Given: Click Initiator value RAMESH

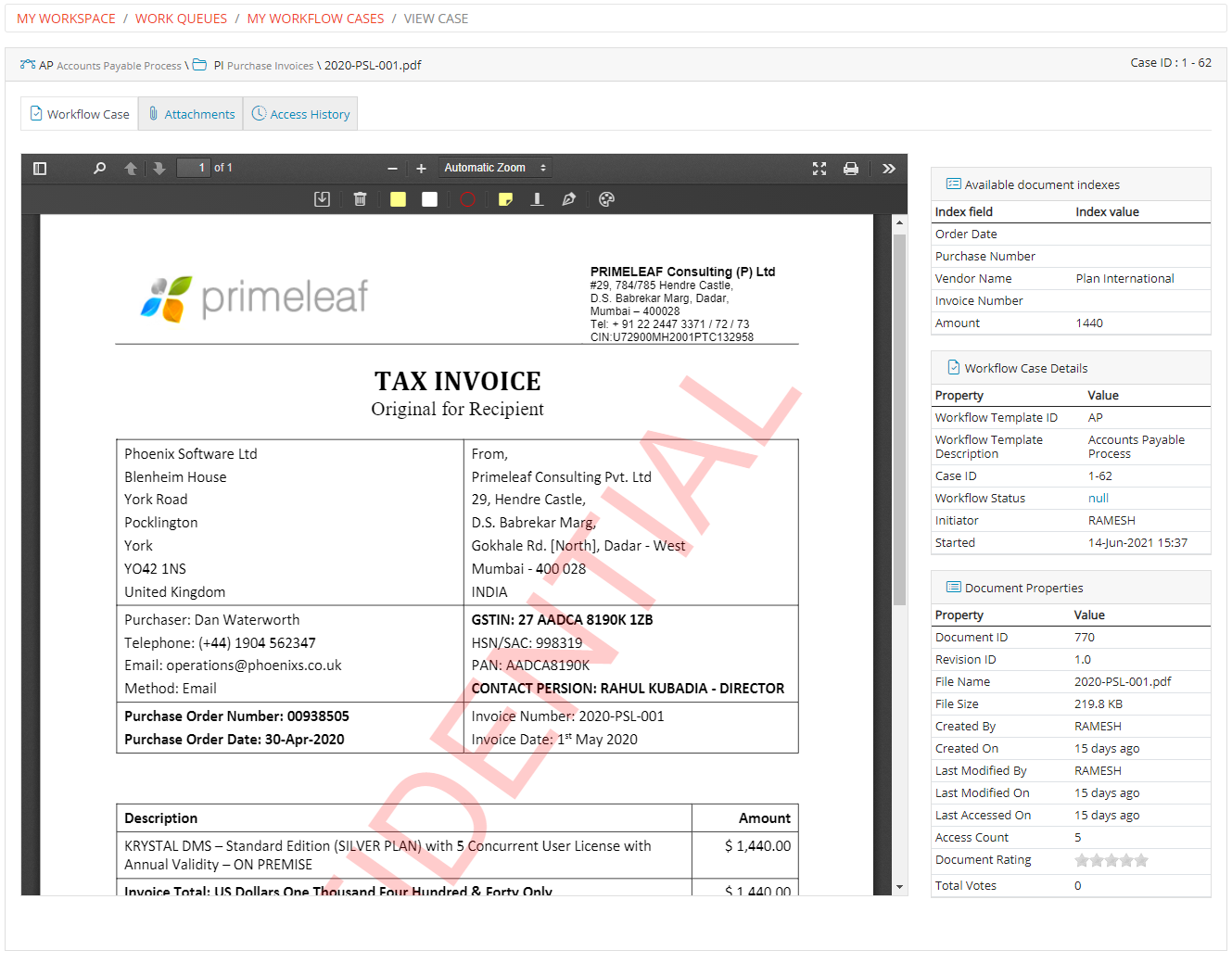Looking at the screenshot, I should pyautogui.click(x=1111, y=521).
